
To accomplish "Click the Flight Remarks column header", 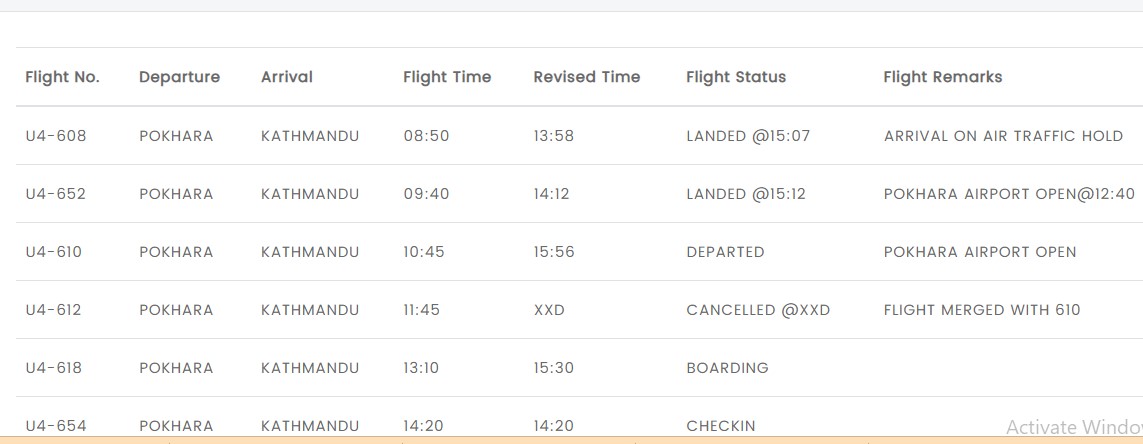I will [943, 77].
